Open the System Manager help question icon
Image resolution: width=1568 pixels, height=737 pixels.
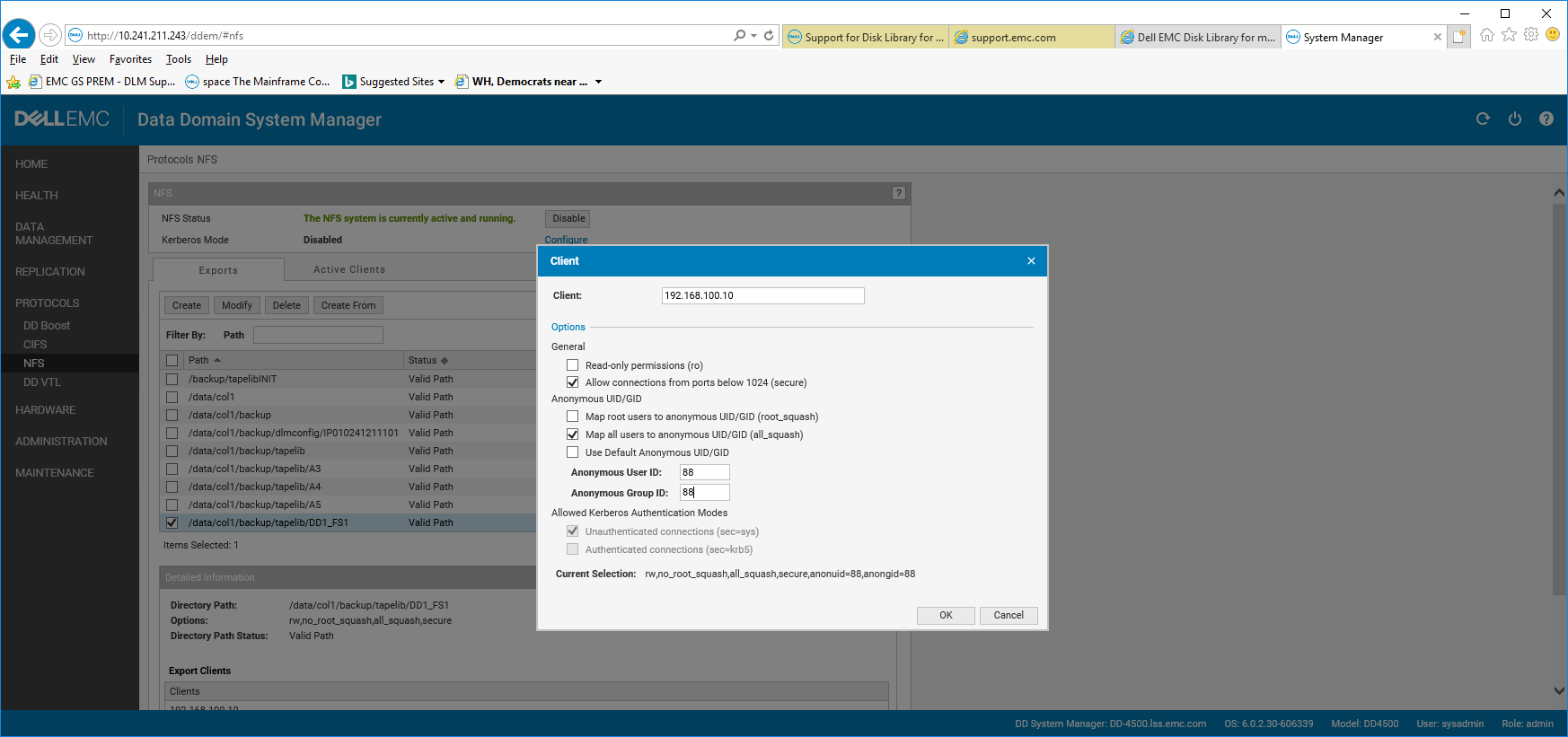1546,118
